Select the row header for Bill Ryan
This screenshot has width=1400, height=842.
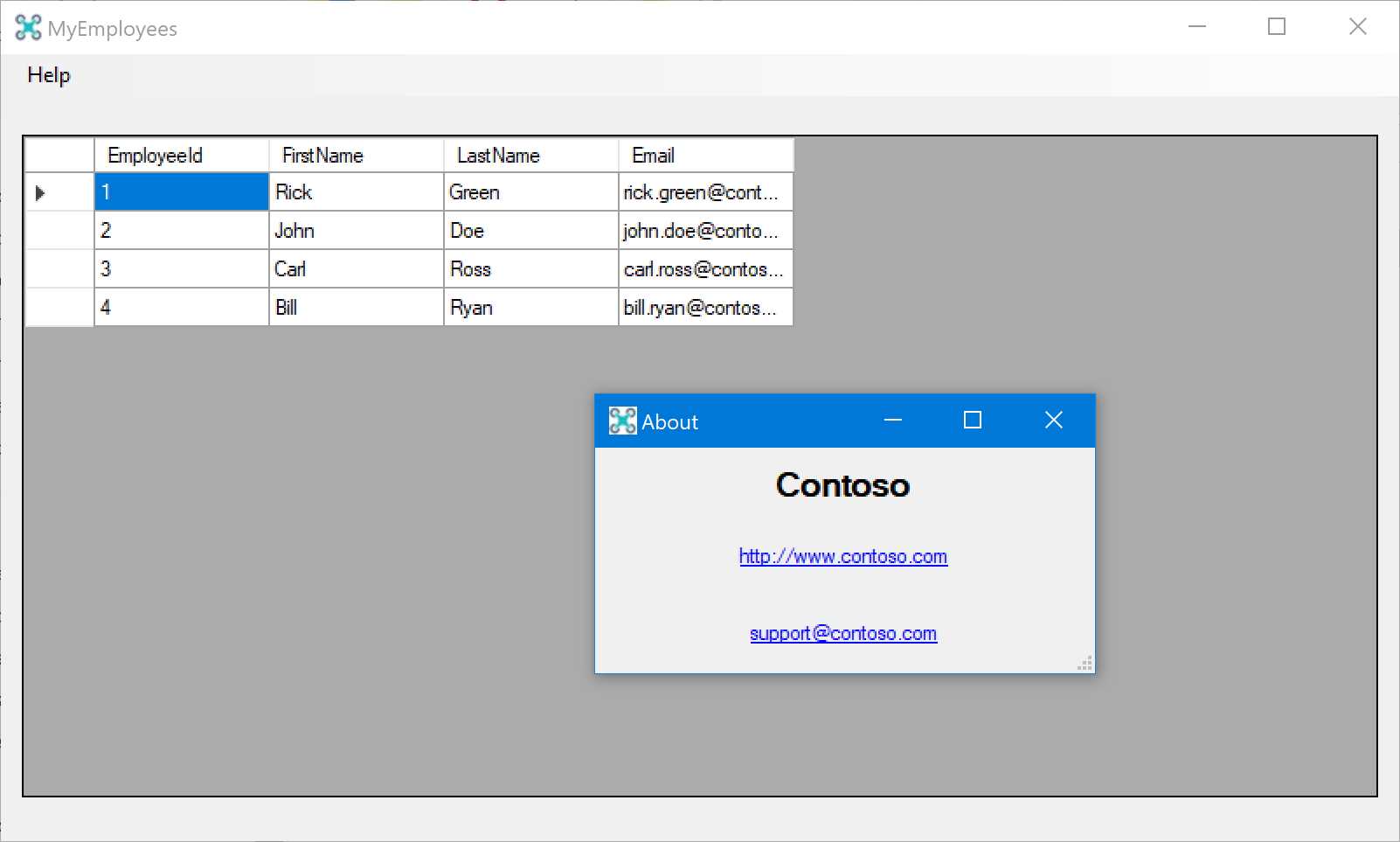pos(59,308)
